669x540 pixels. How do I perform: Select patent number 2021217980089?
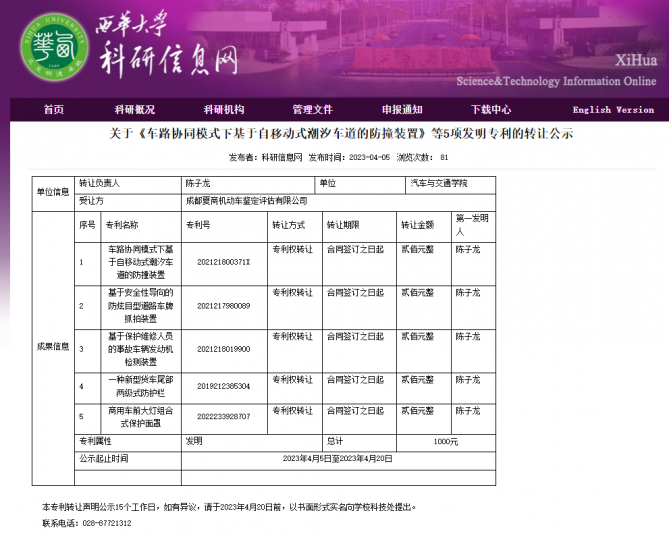[x=224, y=306]
